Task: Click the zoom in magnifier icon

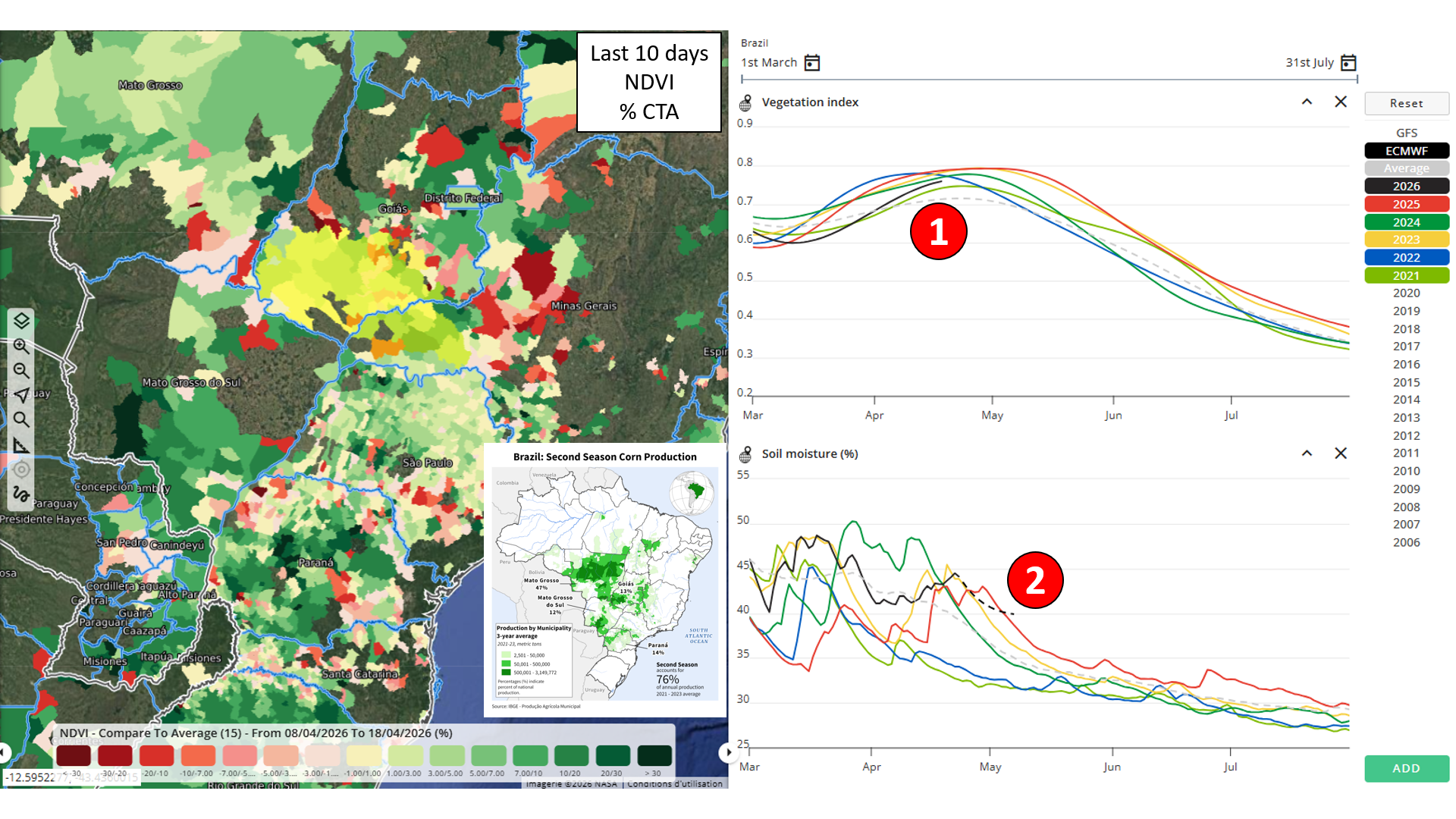Action: point(21,346)
